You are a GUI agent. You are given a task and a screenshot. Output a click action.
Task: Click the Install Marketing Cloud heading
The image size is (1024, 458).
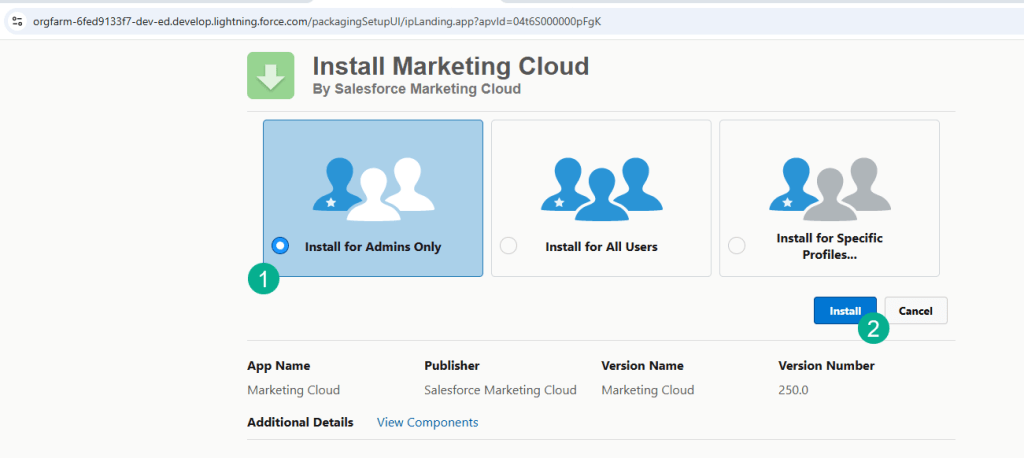(450, 67)
